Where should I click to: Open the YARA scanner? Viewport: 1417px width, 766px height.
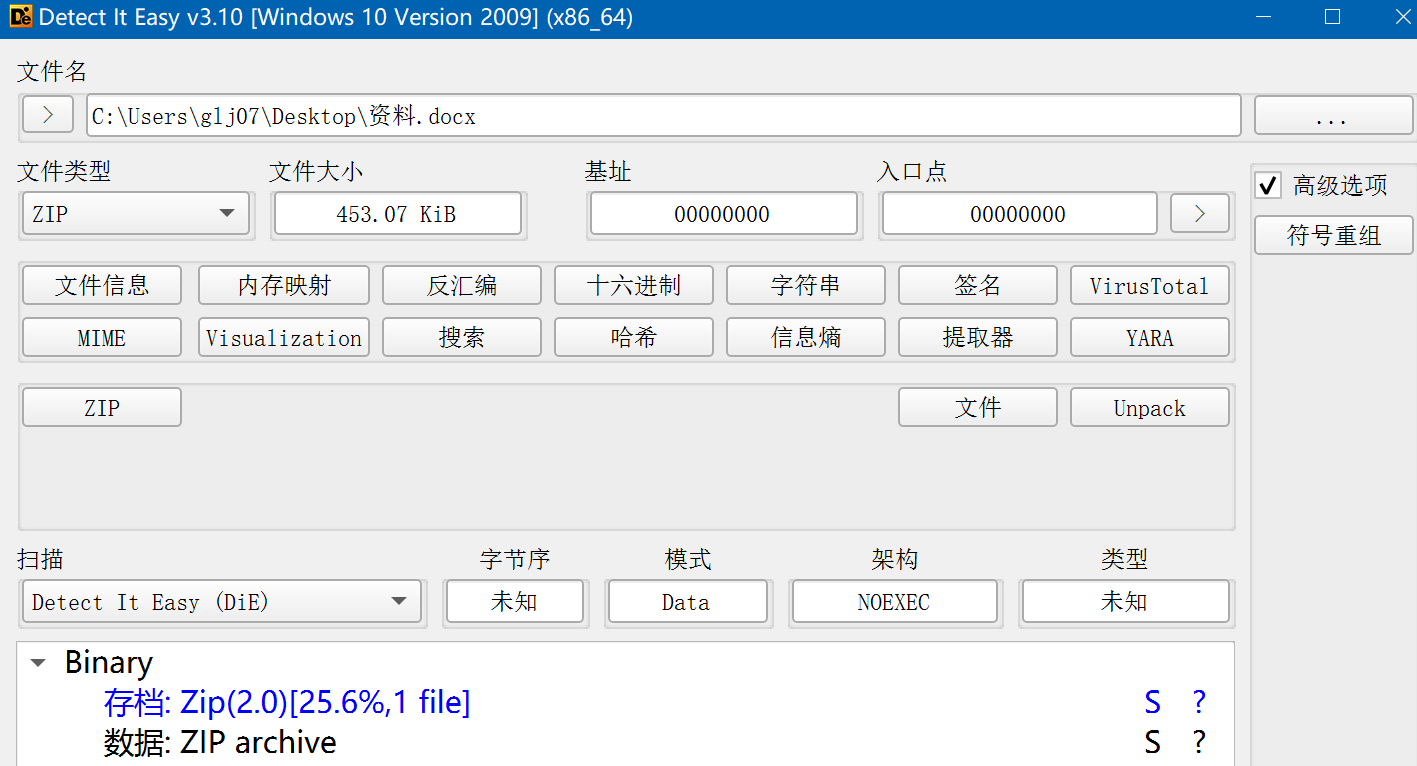[1149, 338]
